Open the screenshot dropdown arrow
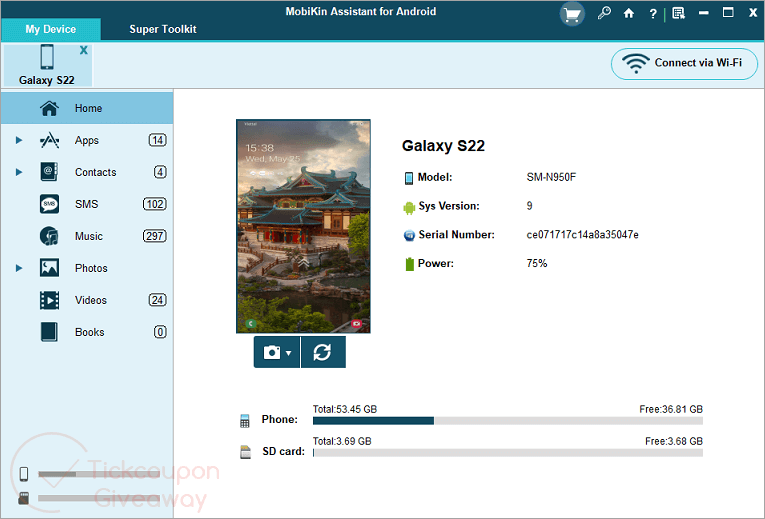Viewport: 765px width, 519px height. [289, 353]
